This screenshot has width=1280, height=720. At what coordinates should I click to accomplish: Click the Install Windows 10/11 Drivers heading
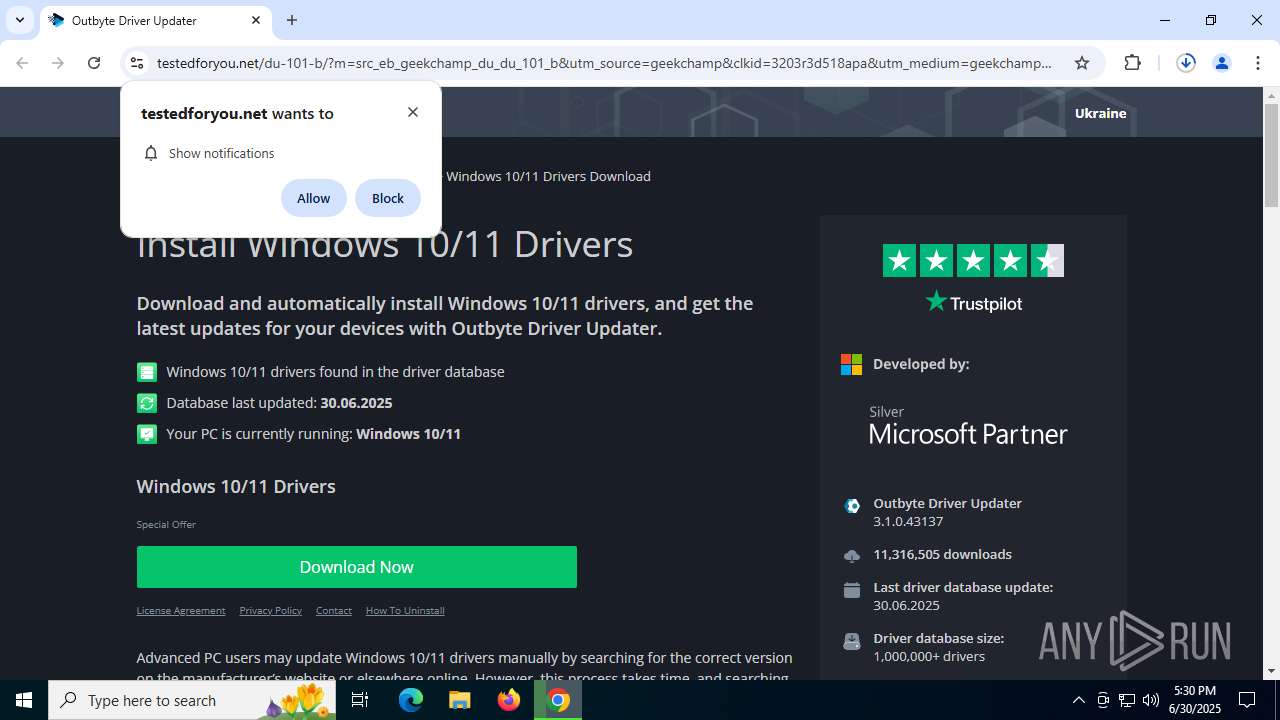[384, 244]
